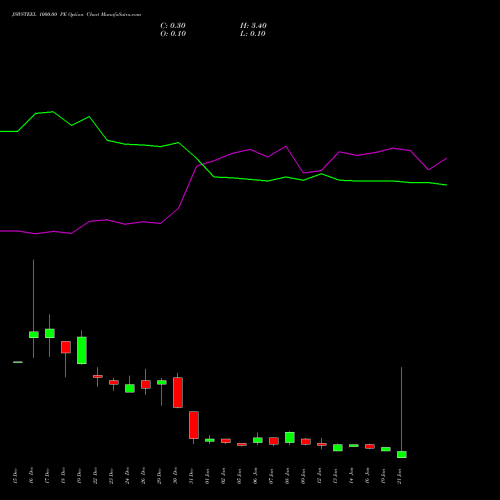Click the 16 Dec date label
The image size is (500, 500).
click(x=31, y=476)
